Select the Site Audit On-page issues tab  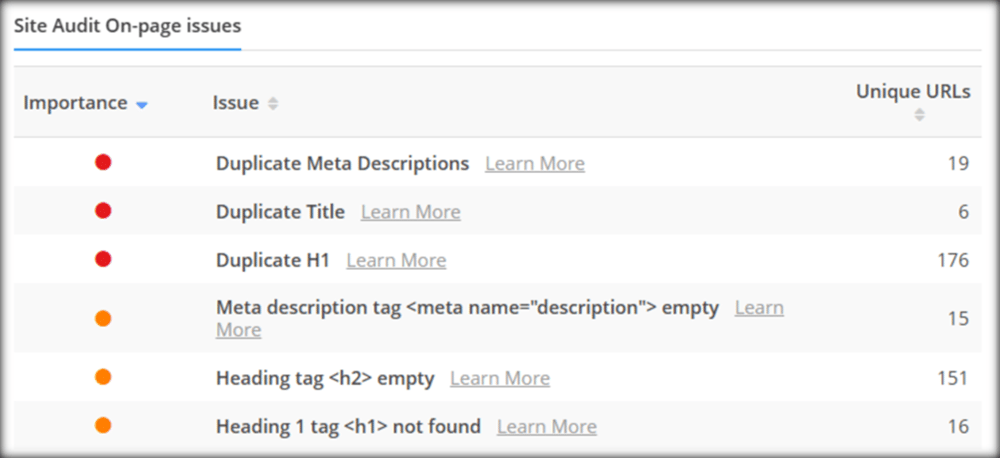128,26
